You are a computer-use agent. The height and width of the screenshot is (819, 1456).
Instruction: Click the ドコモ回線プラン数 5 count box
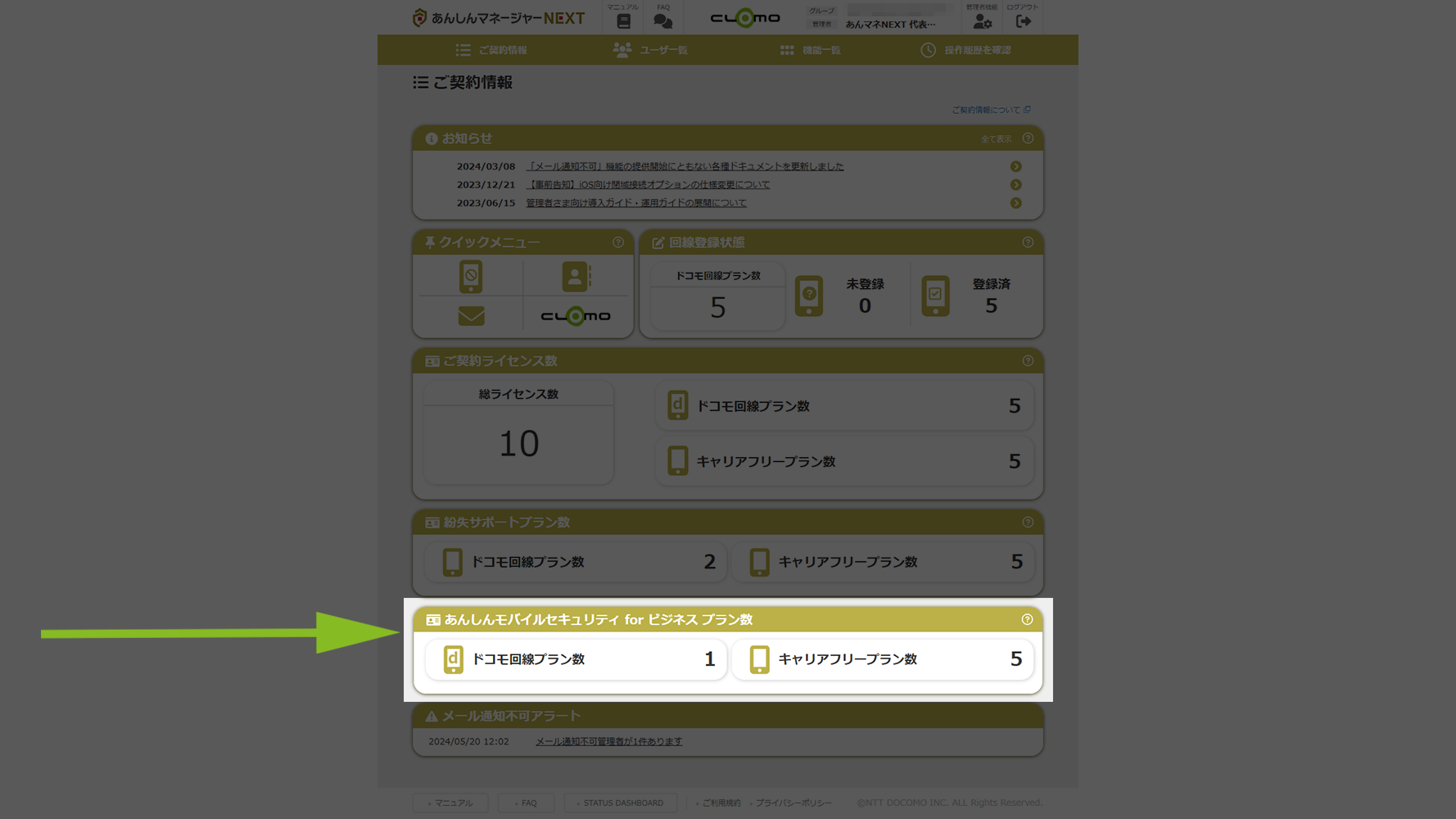coord(718,296)
